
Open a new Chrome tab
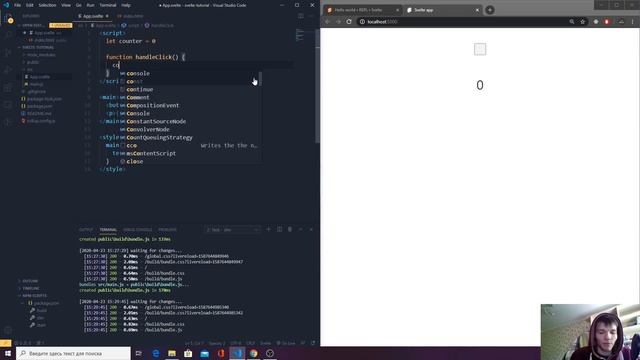click(490, 10)
